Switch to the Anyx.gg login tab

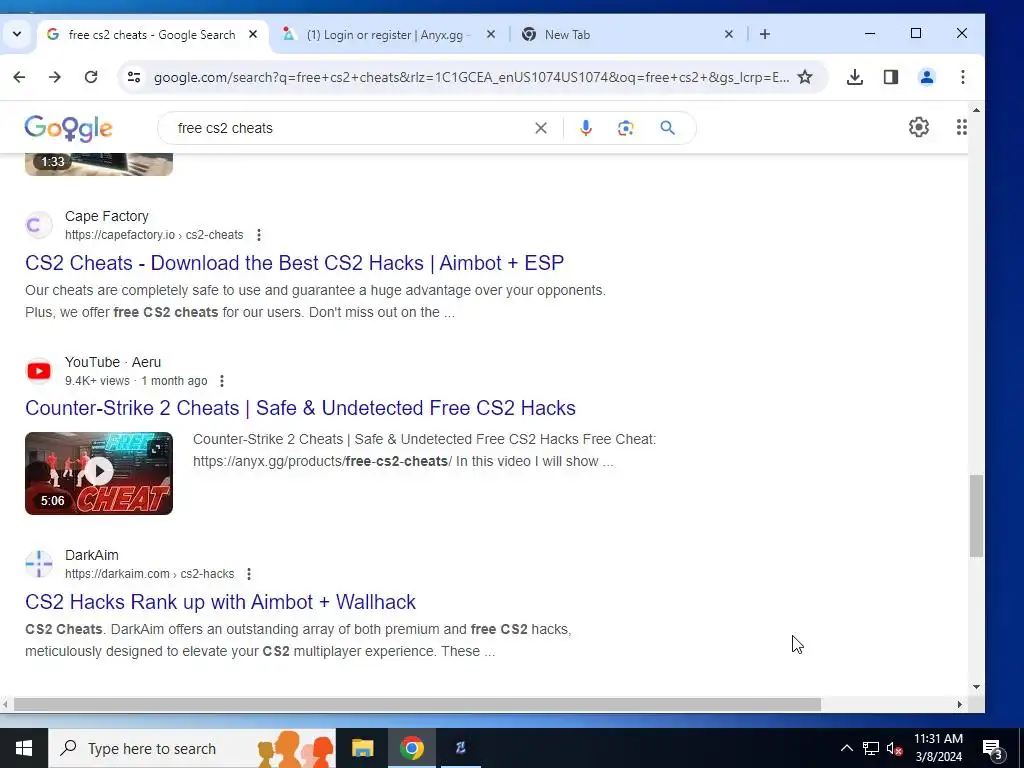(x=388, y=35)
